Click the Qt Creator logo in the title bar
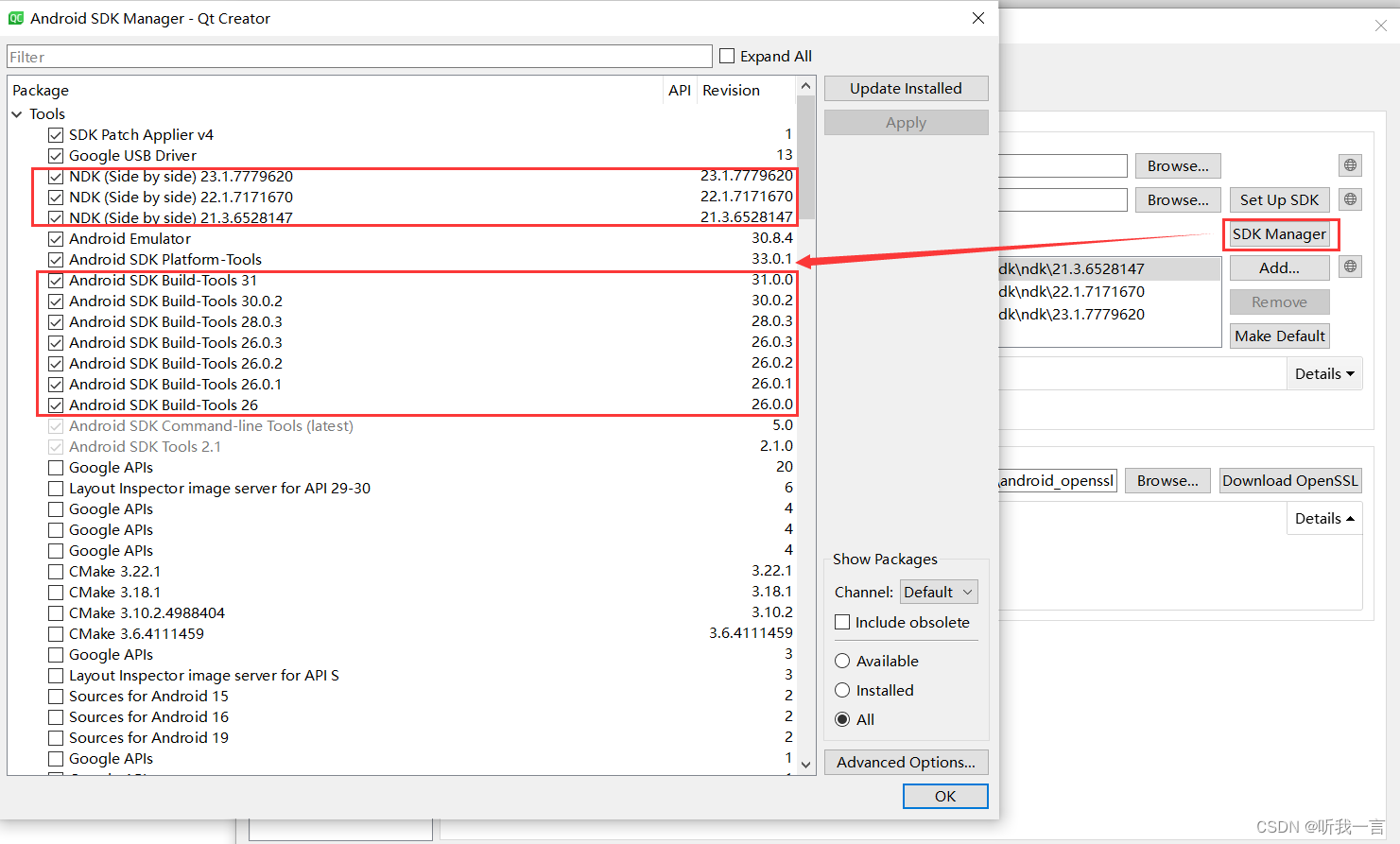The height and width of the screenshot is (844, 1400). click(x=15, y=17)
